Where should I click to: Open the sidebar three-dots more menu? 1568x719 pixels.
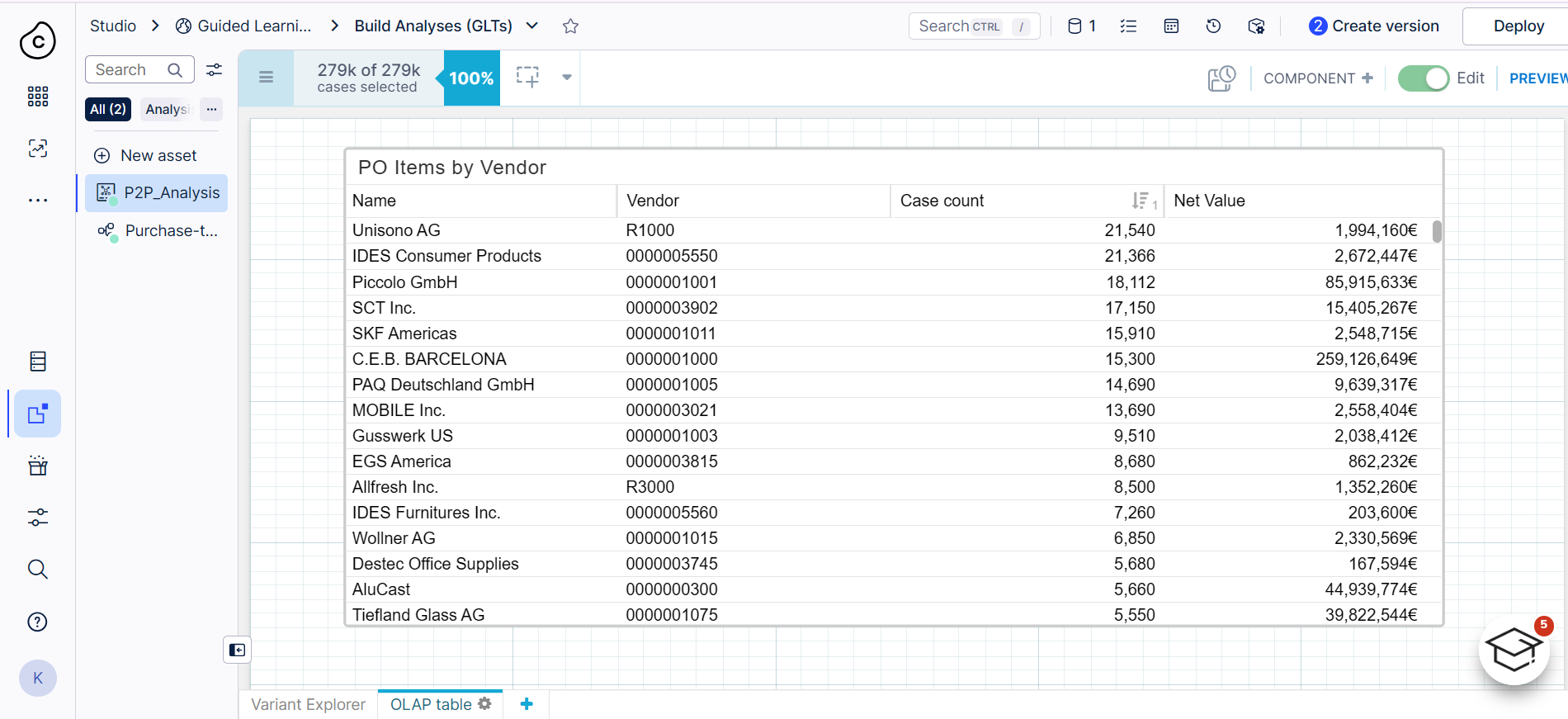[x=38, y=201]
